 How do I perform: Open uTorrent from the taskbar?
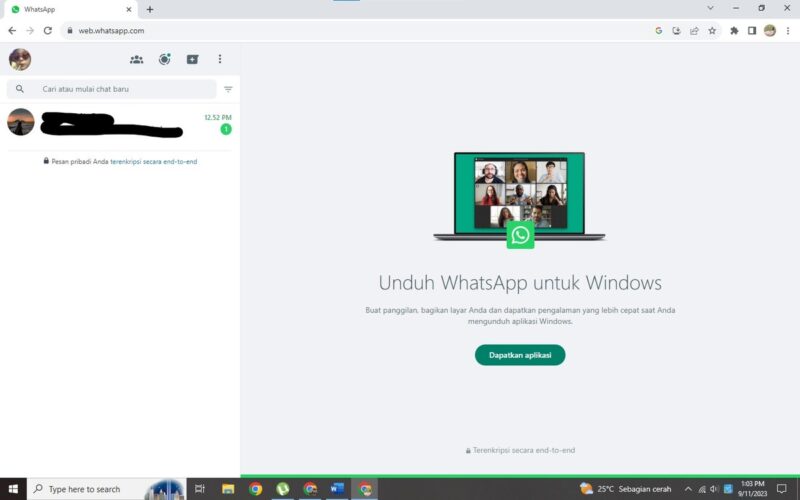tap(283, 489)
